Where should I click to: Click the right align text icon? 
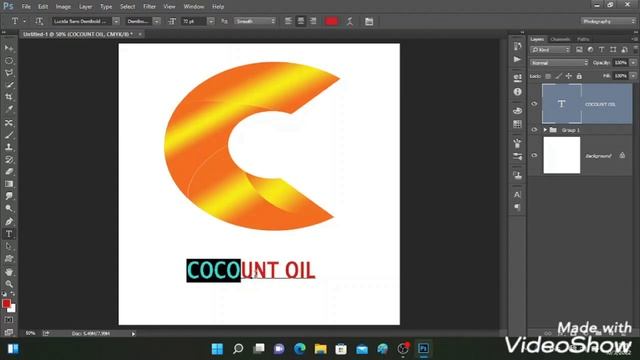tap(313, 21)
